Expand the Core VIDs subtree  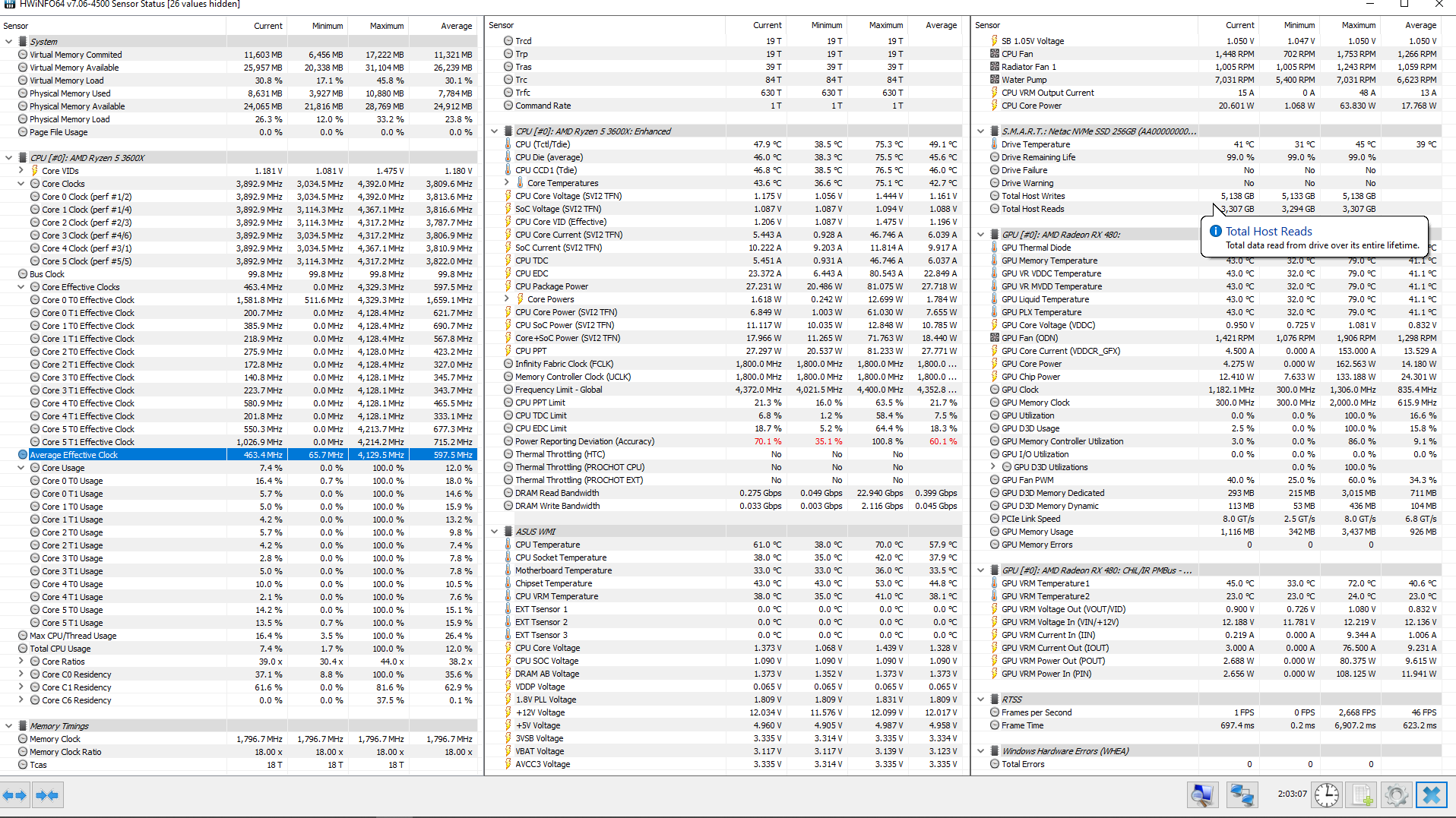[21, 171]
